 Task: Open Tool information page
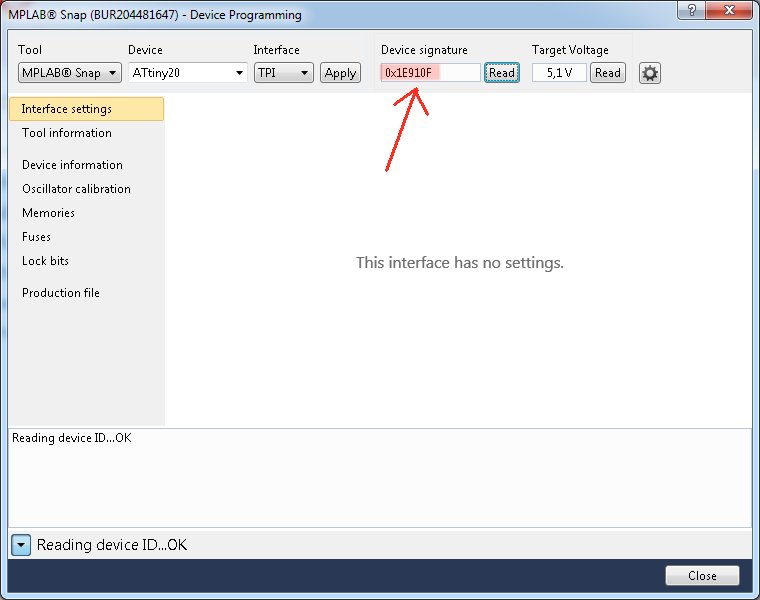[67, 133]
